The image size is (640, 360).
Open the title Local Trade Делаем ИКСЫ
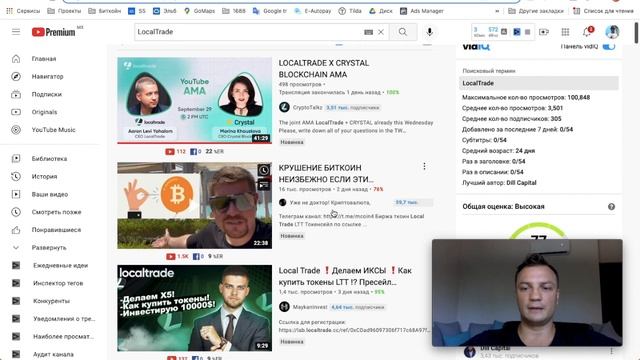[345, 276]
